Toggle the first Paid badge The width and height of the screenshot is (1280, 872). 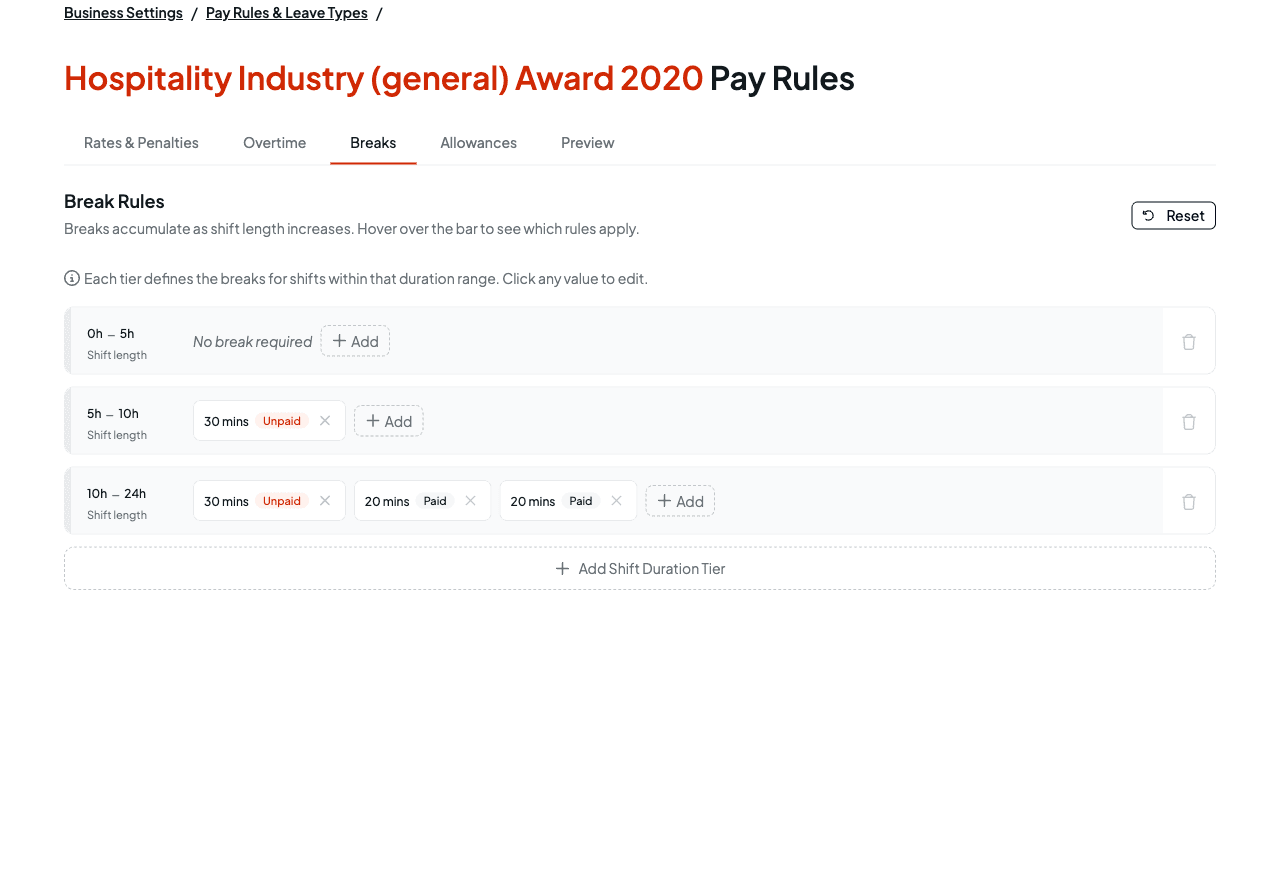tap(435, 501)
